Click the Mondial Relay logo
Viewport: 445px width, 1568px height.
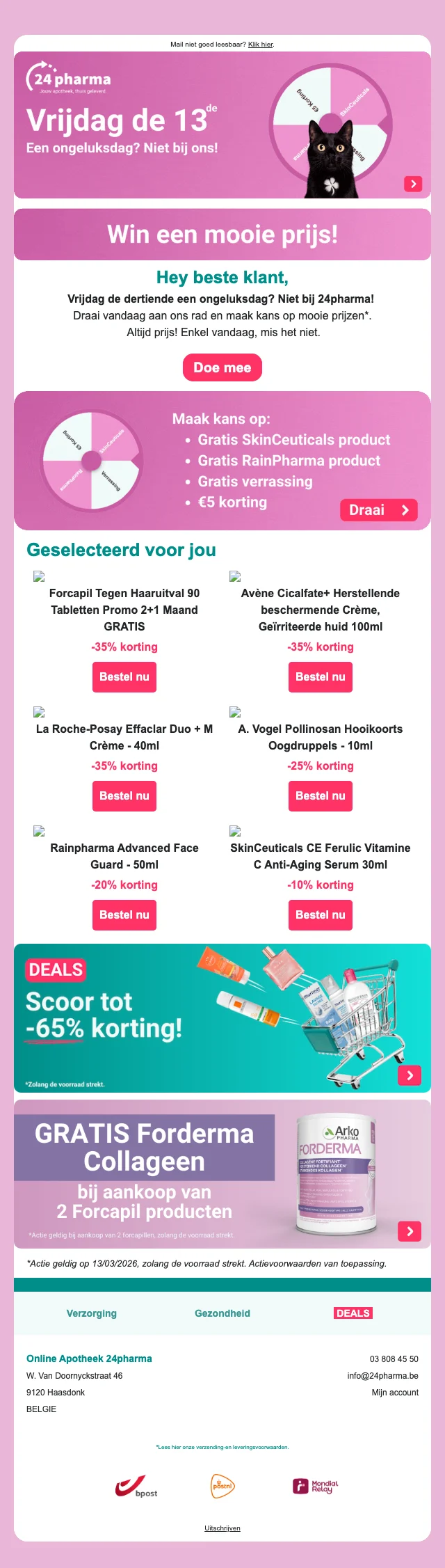[x=315, y=1487]
